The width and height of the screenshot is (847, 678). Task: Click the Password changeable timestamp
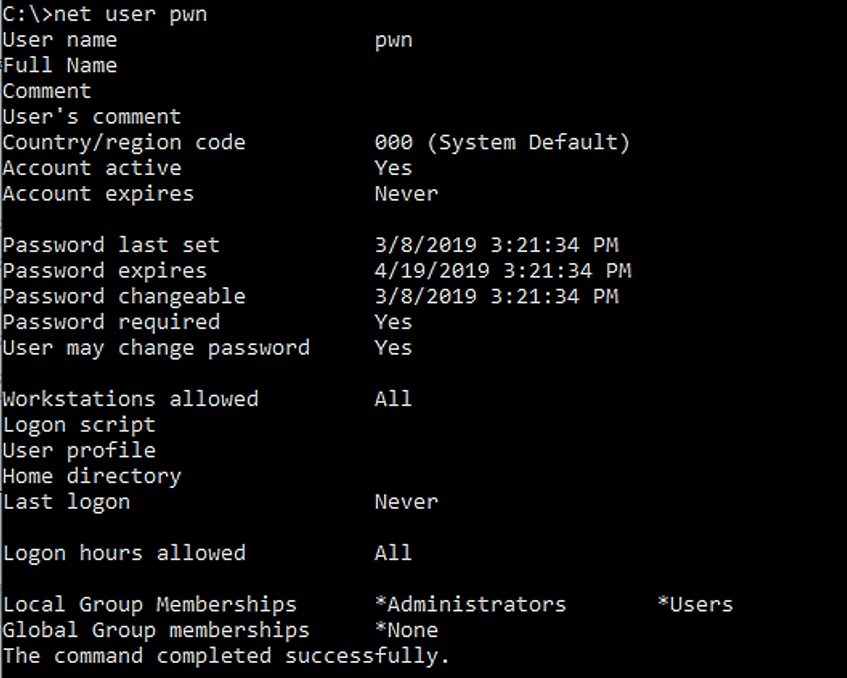point(496,297)
